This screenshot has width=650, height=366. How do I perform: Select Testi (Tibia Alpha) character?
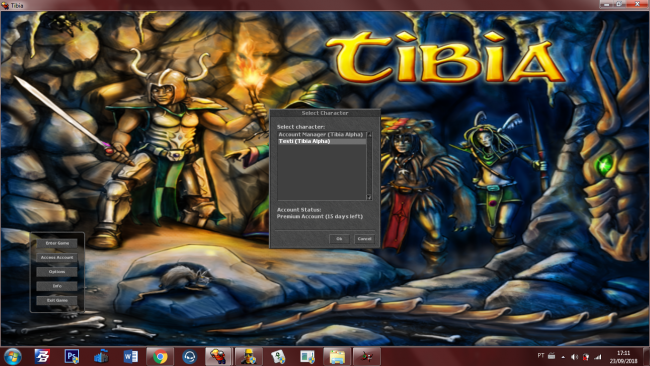(322, 141)
